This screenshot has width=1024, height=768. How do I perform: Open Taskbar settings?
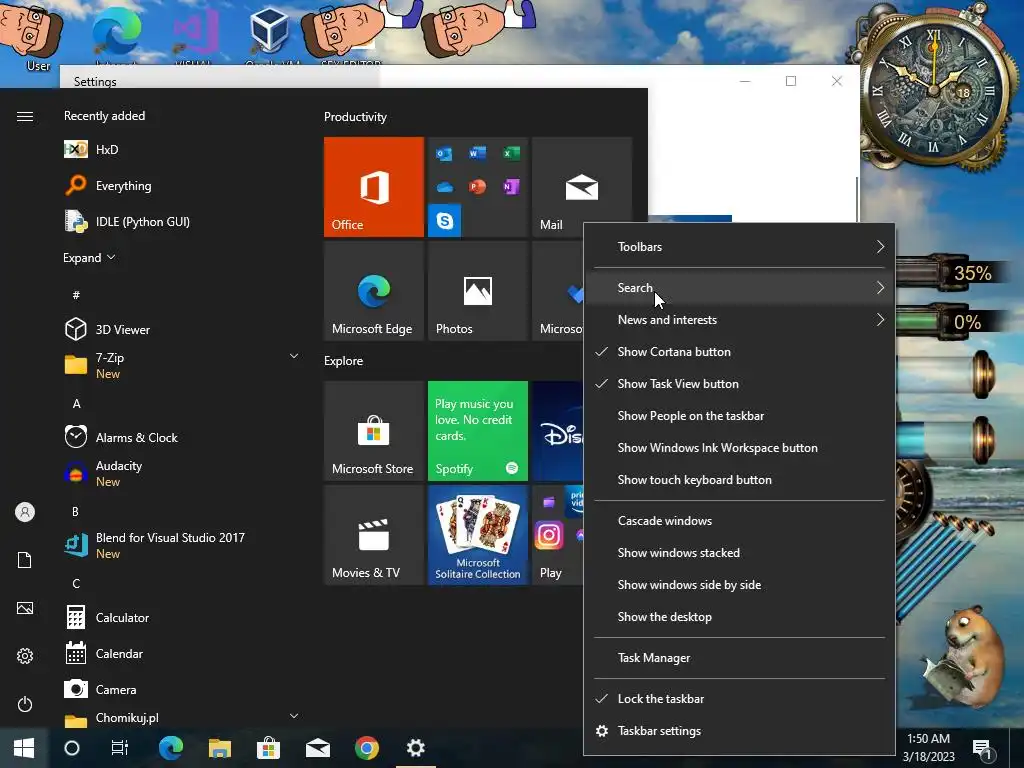[x=739, y=731]
